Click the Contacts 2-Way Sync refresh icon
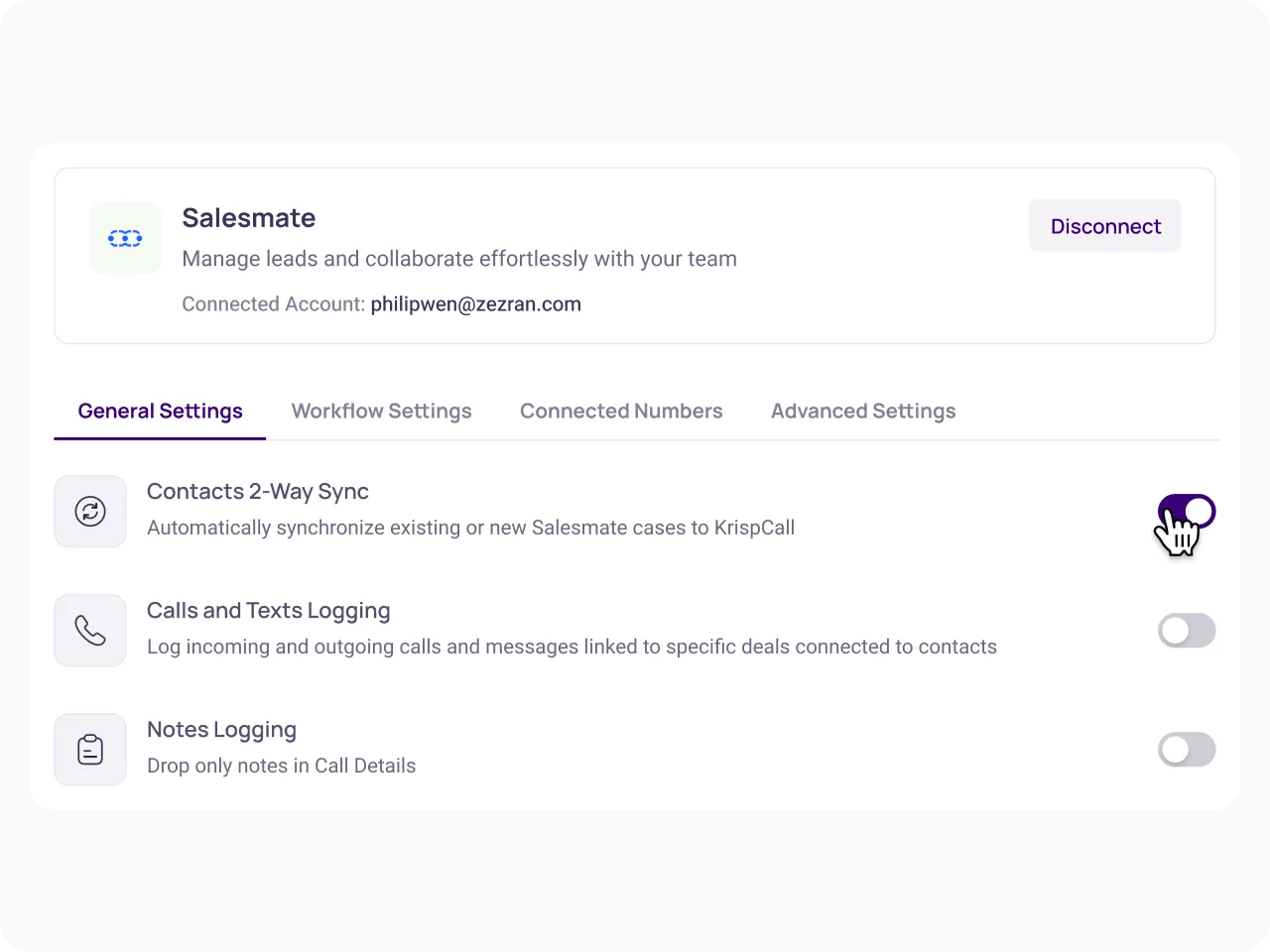Screen dimensions: 1270x952 click(90, 512)
